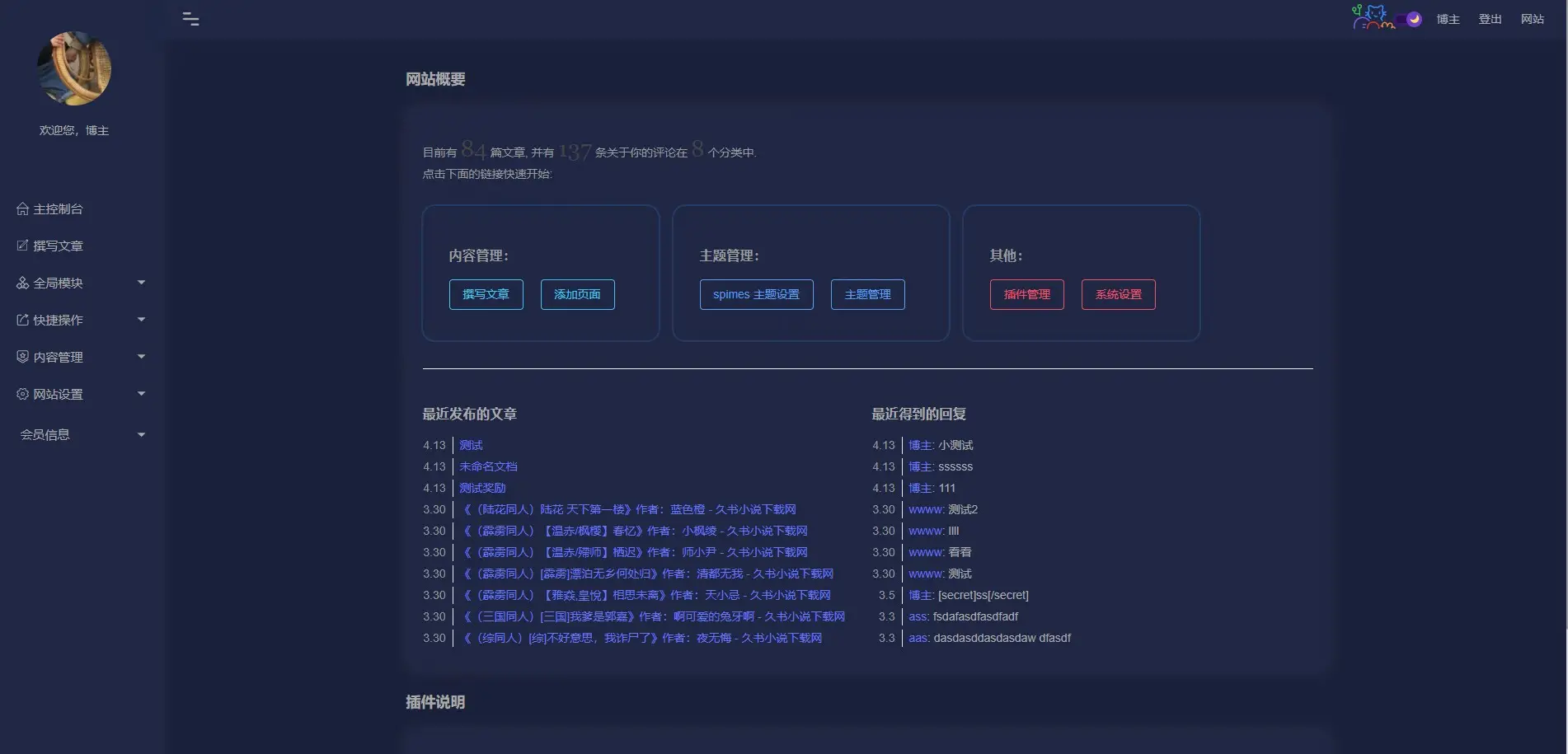
Task: Click the modules icon beside 全局模块
Action: (x=22, y=283)
